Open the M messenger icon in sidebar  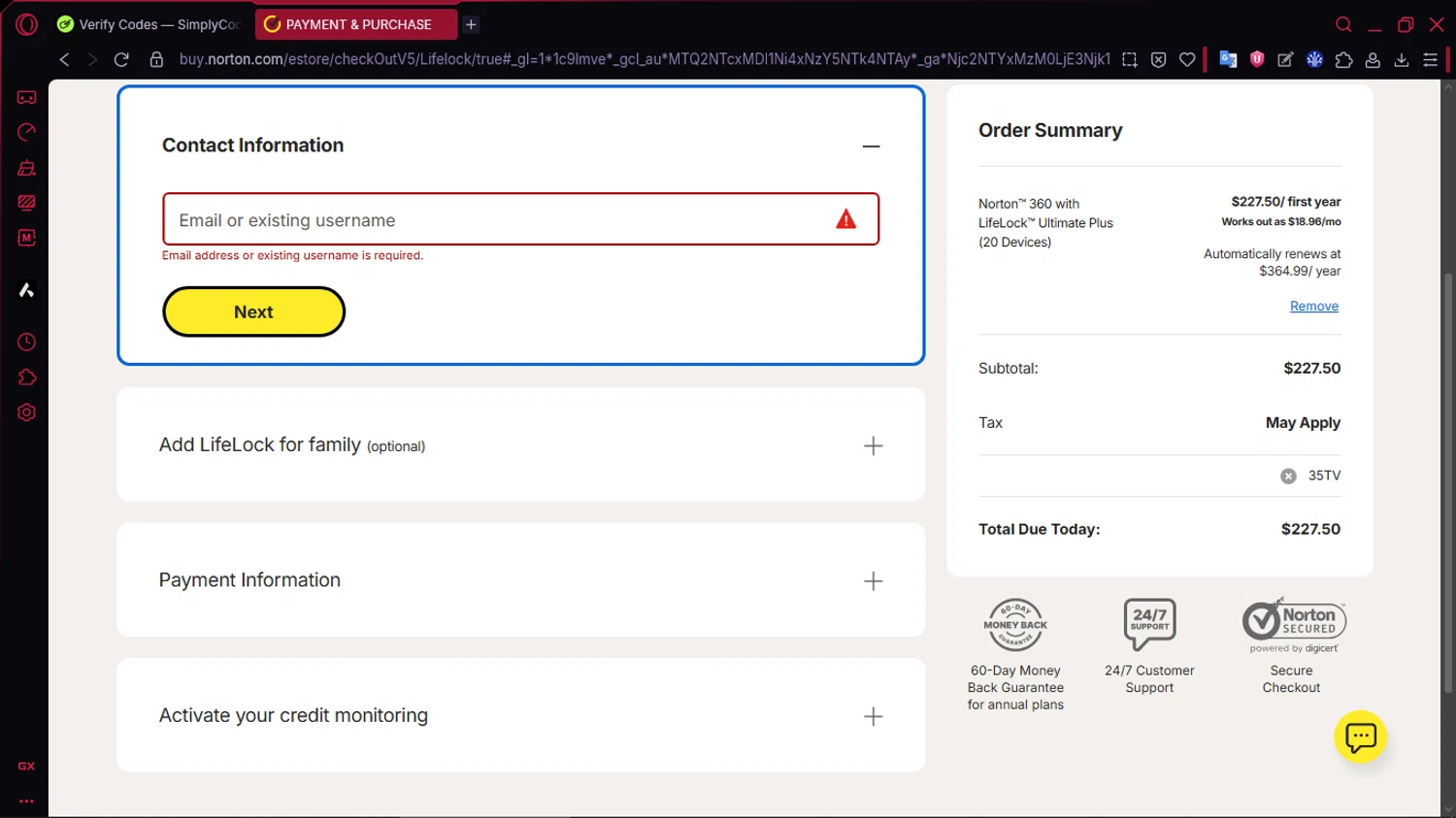click(x=26, y=238)
